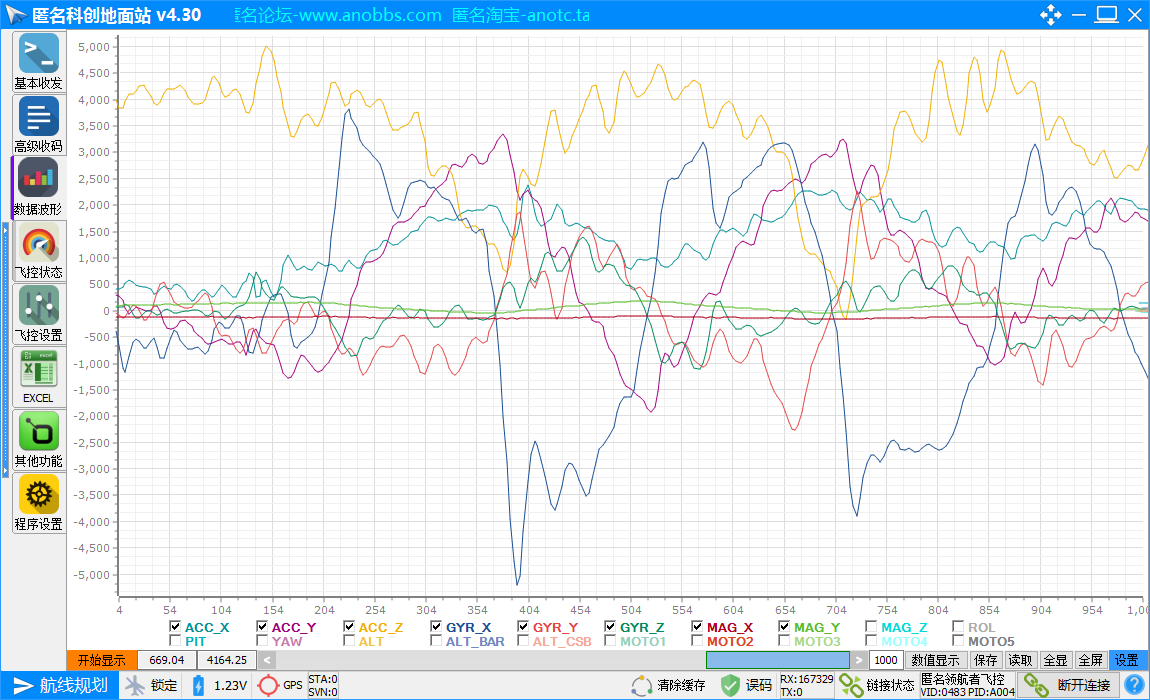Screen dimensions: 1150x700
Task: Enable the MOTO2 waveform checkbox
Action: tap(697, 641)
